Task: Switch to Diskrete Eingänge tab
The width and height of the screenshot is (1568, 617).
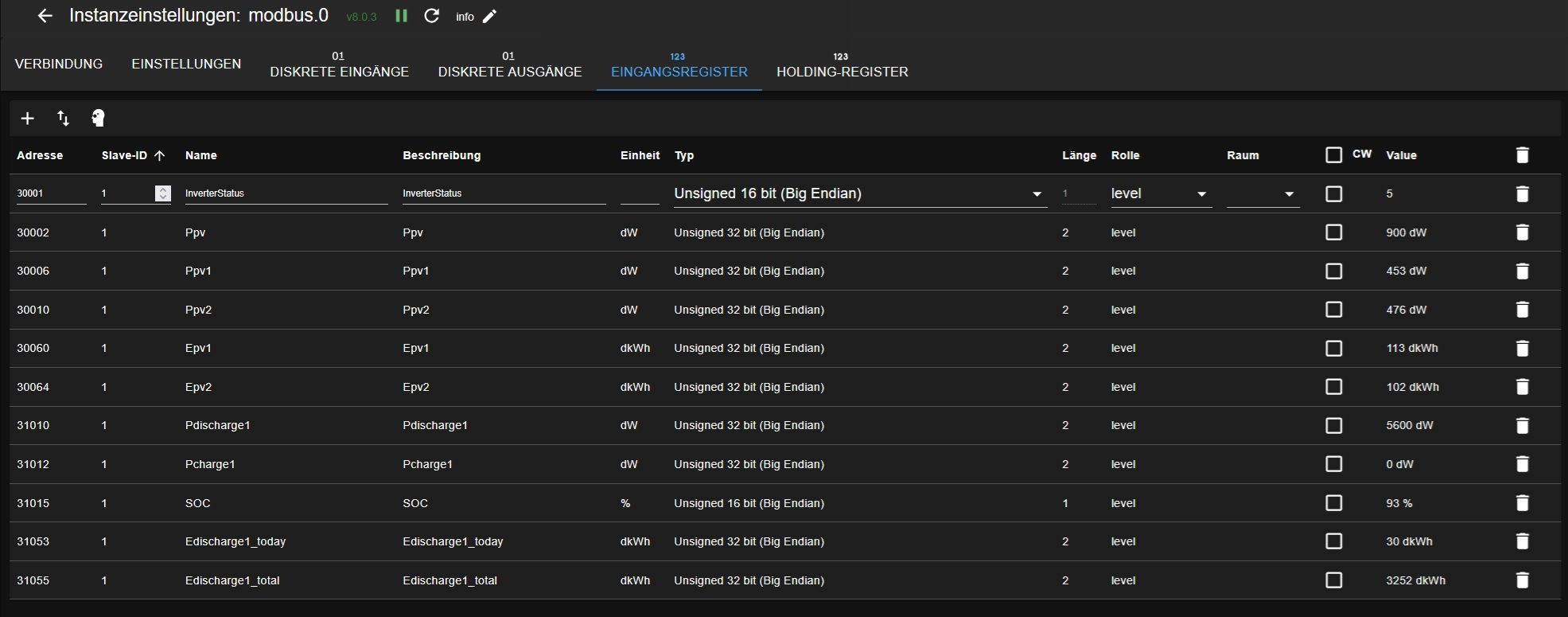Action: (340, 64)
